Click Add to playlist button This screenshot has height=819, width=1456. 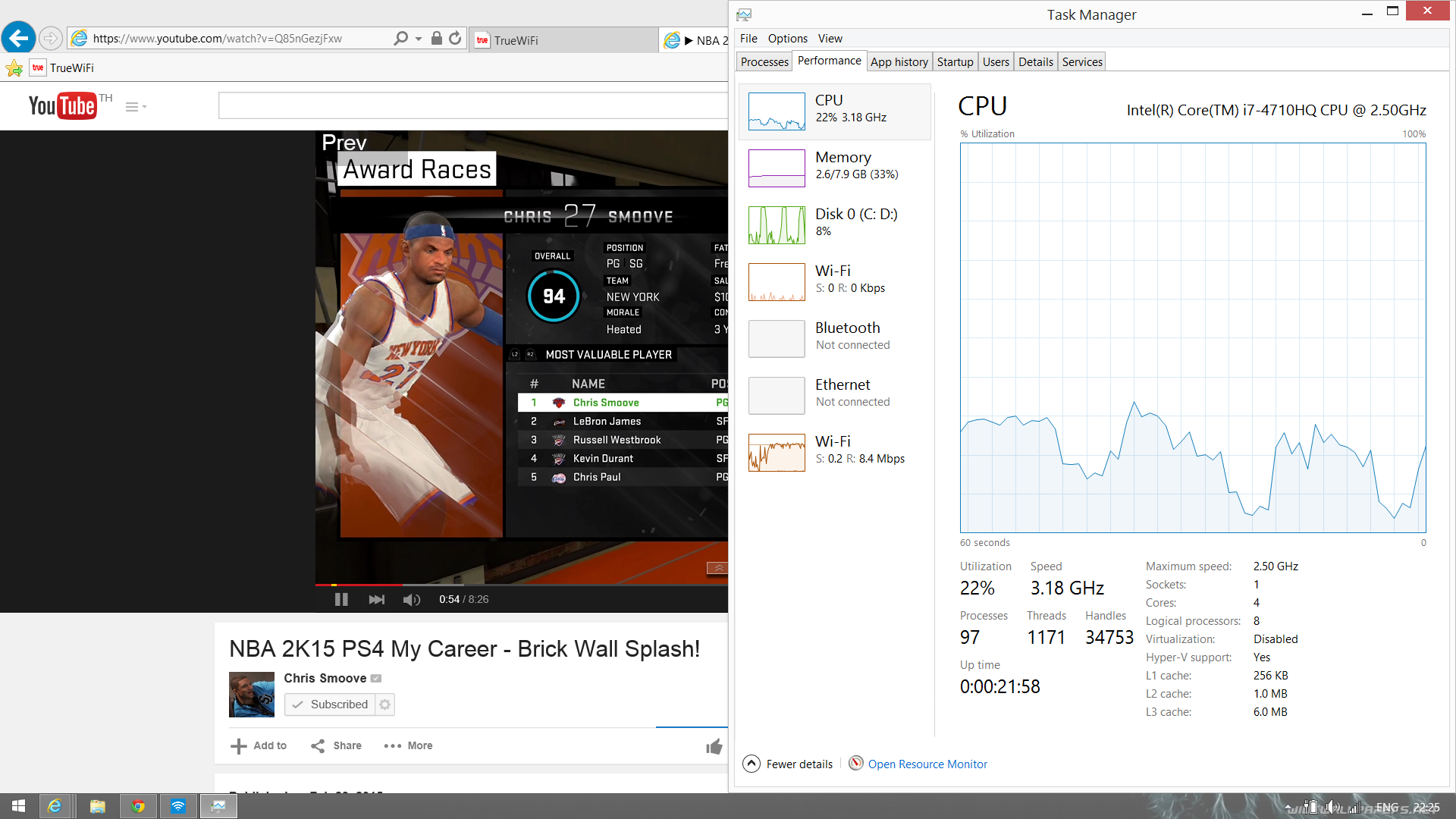click(259, 746)
